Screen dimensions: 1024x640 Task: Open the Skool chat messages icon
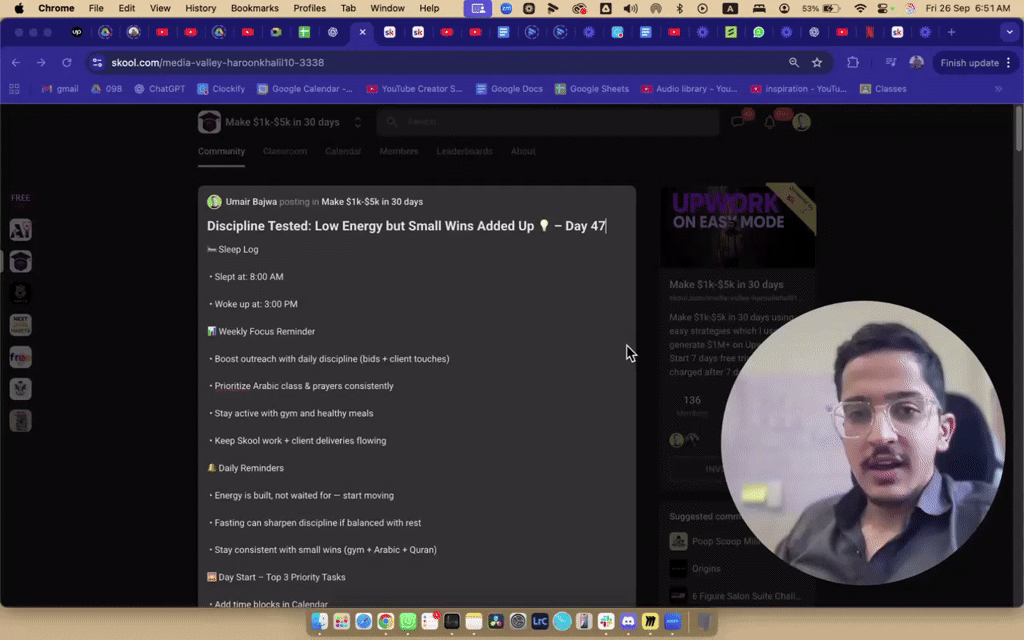pyautogui.click(x=739, y=121)
